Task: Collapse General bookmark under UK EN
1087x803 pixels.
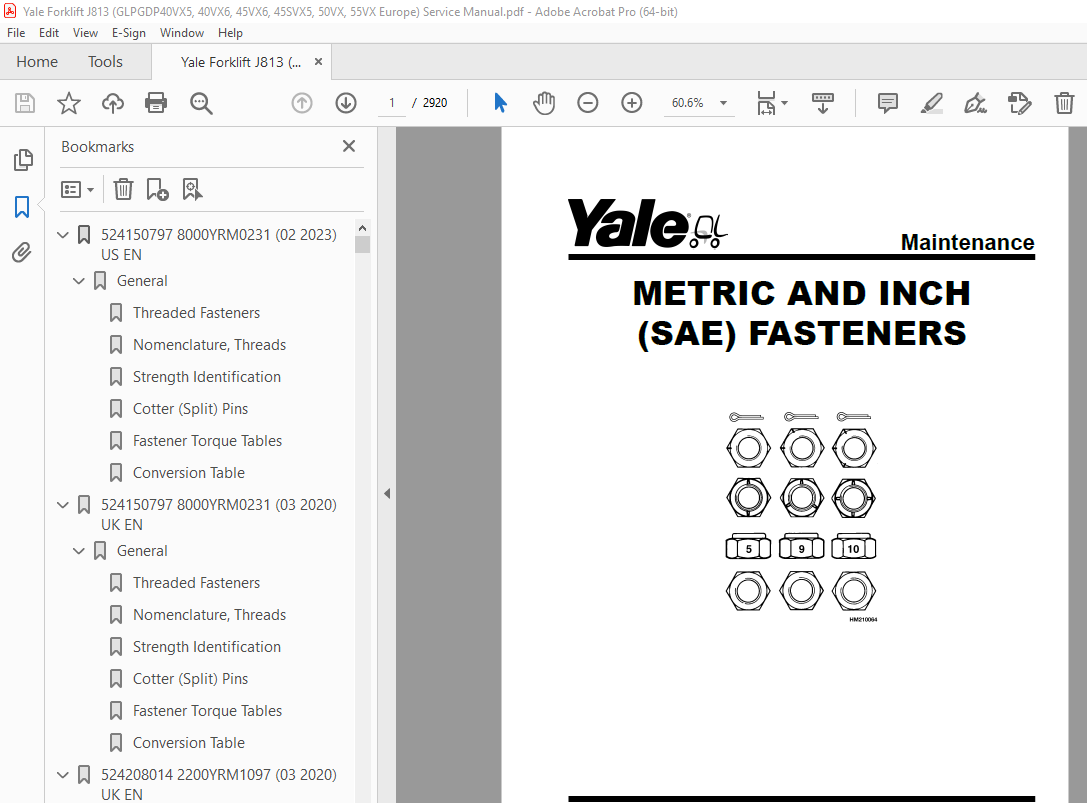Action: (x=79, y=551)
